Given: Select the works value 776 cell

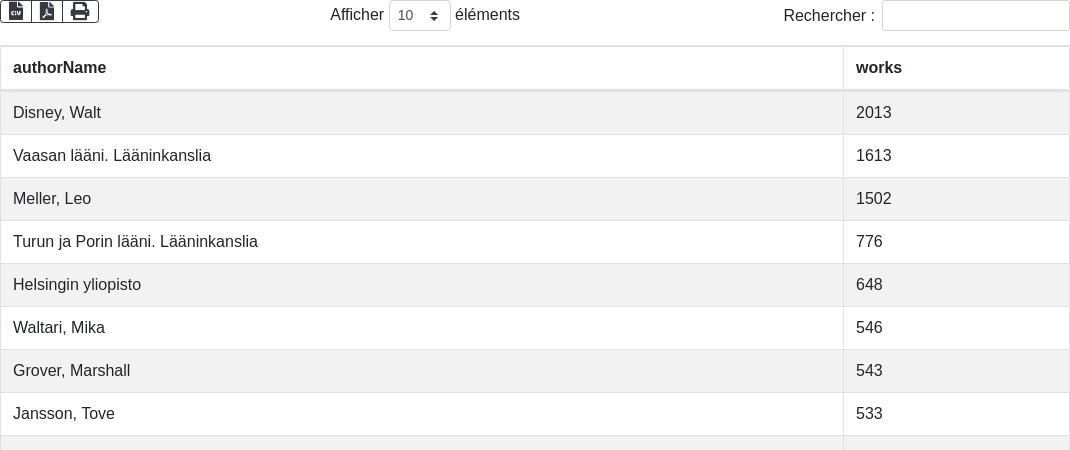Looking at the screenshot, I should [x=869, y=242].
